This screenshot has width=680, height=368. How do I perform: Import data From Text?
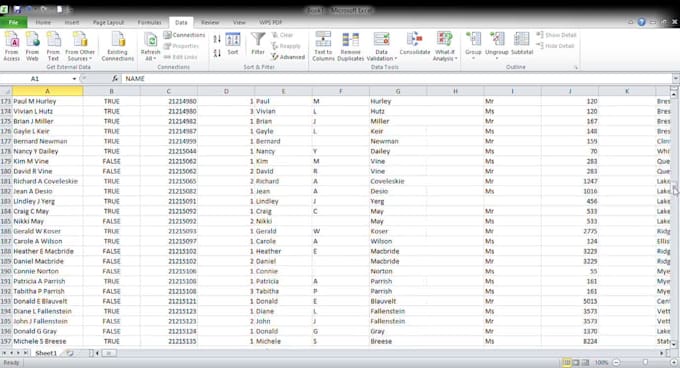[x=53, y=46]
